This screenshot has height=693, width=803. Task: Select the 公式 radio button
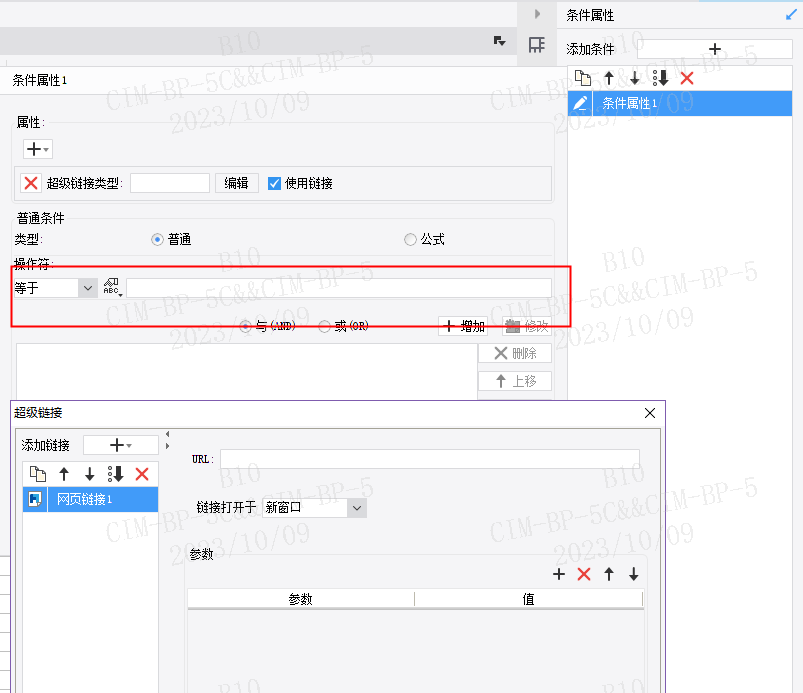pos(410,239)
